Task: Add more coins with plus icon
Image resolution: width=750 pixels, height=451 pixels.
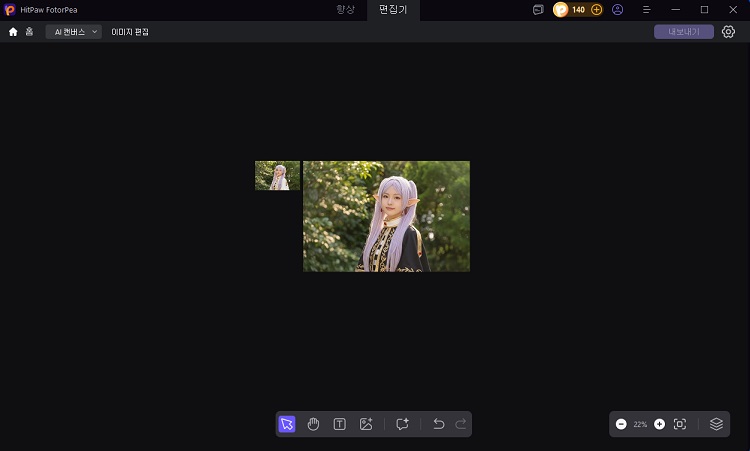Action: point(596,10)
